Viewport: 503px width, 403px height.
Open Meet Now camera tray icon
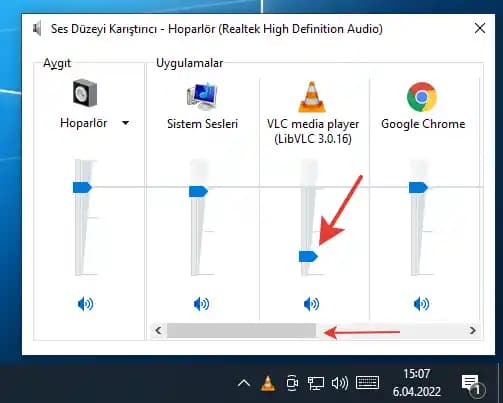(292, 383)
